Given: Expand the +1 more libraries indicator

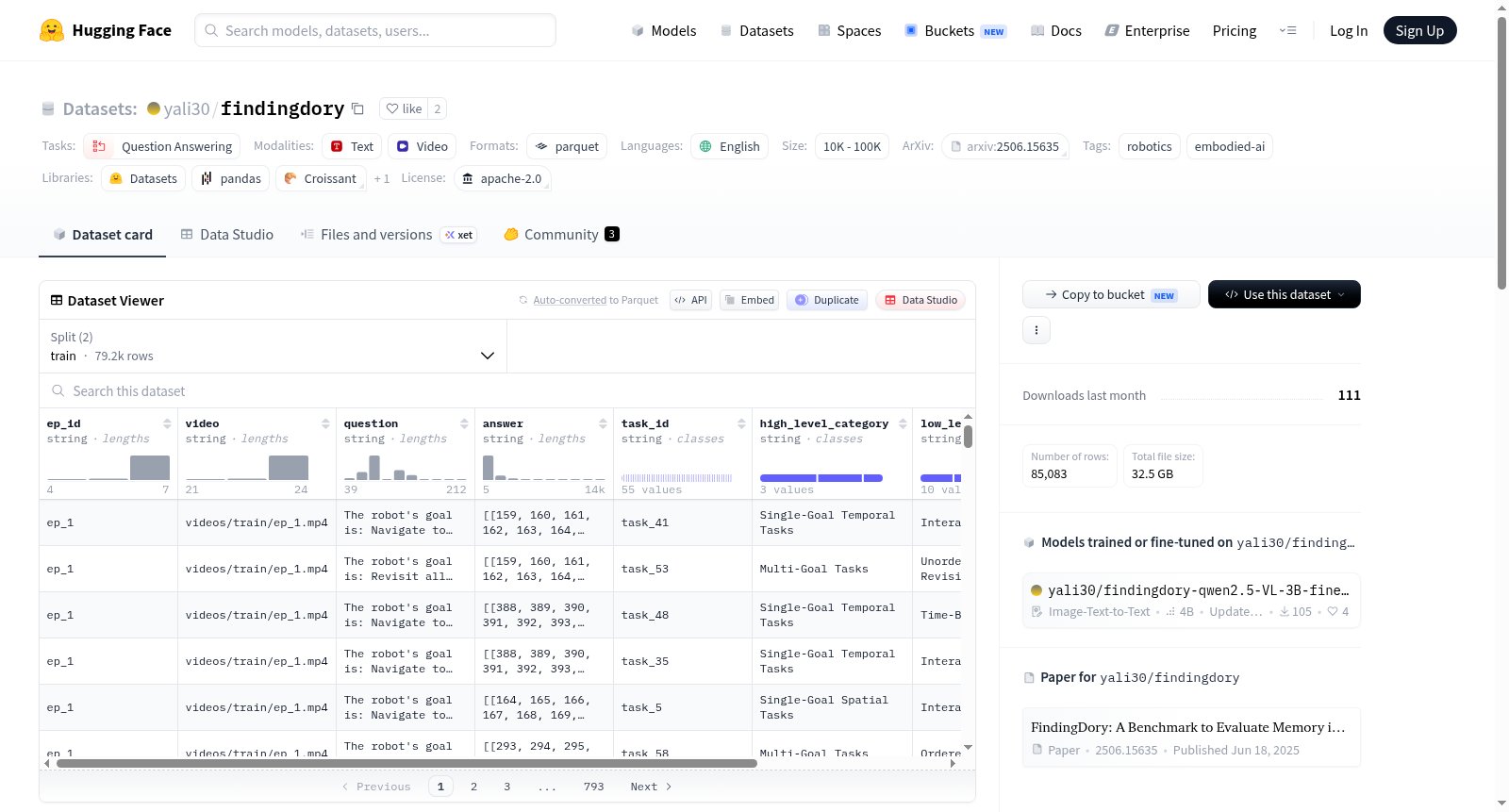Looking at the screenshot, I should (x=382, y=178).
